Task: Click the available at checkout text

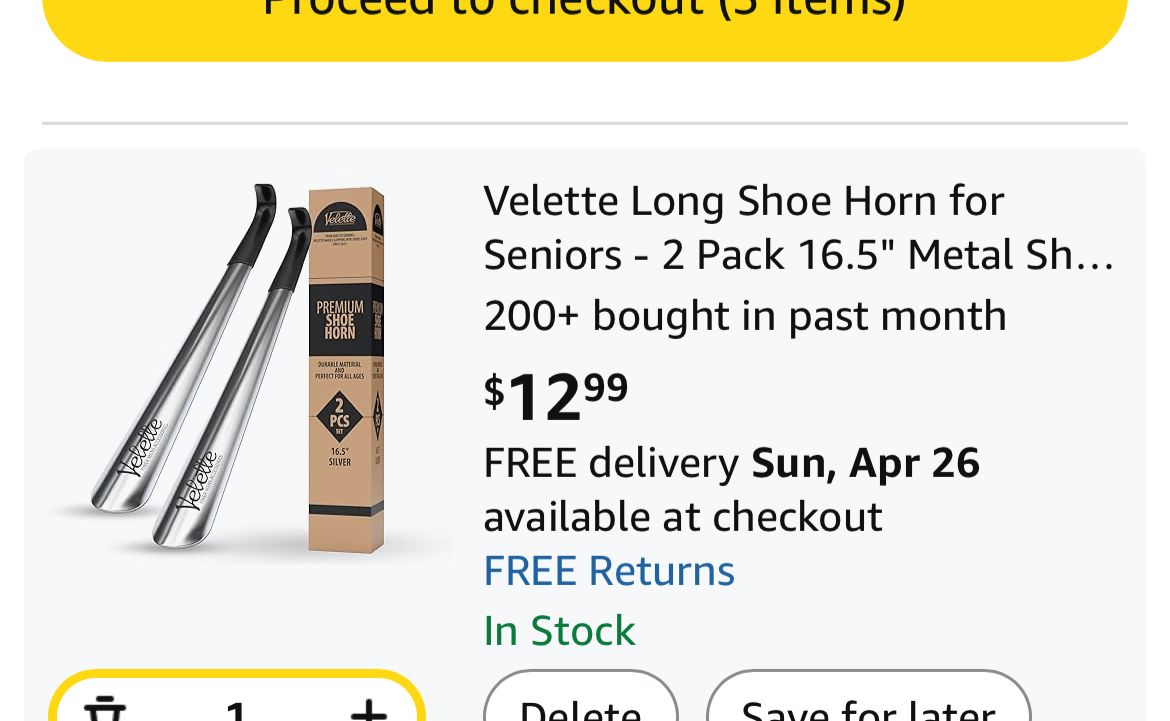Action: 683,517
